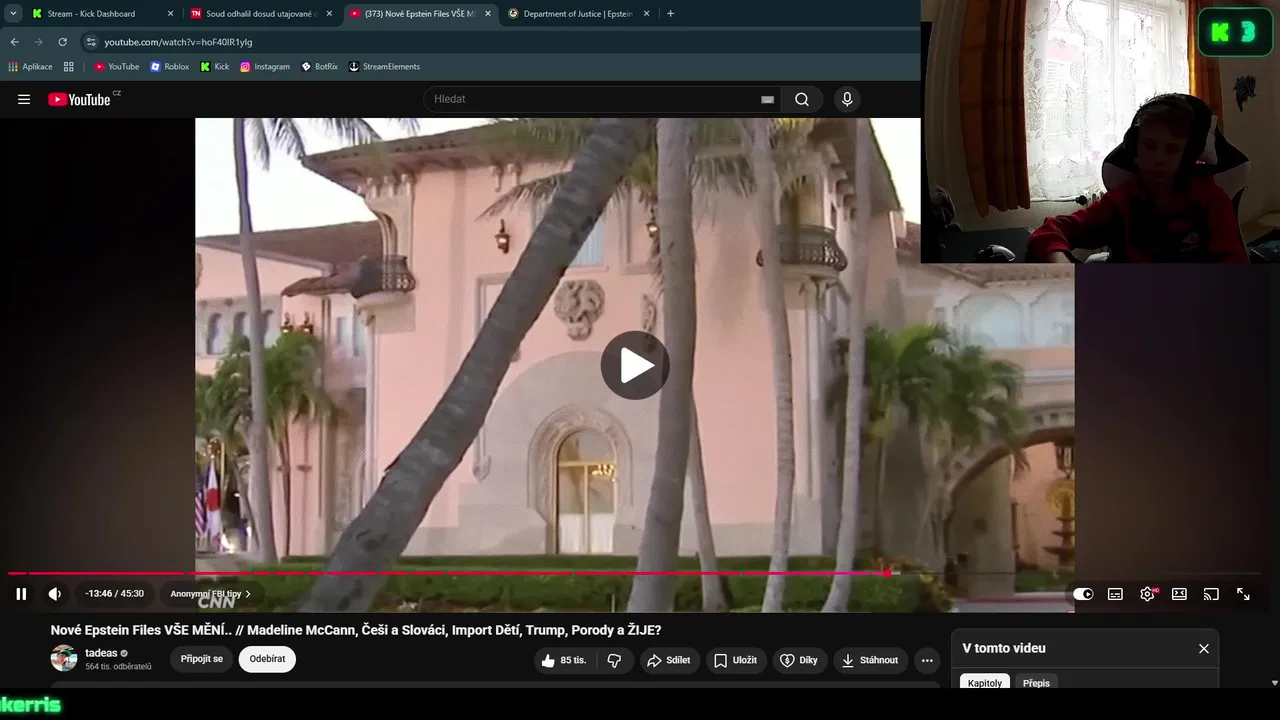Open the YouTube guide hamburger menu
1280x720 pixels.
[x=24, y=99]
